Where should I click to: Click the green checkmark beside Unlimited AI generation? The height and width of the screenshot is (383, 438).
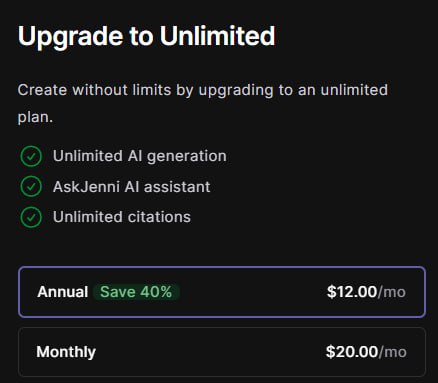tap(31, 156)
